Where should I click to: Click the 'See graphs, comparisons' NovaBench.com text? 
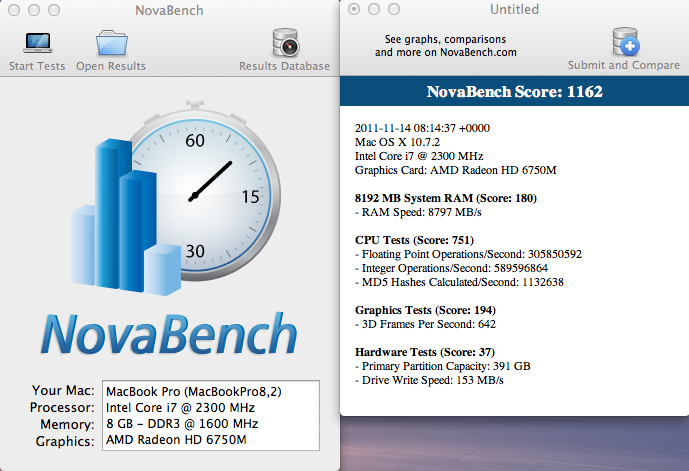click(x=446, y=45)
